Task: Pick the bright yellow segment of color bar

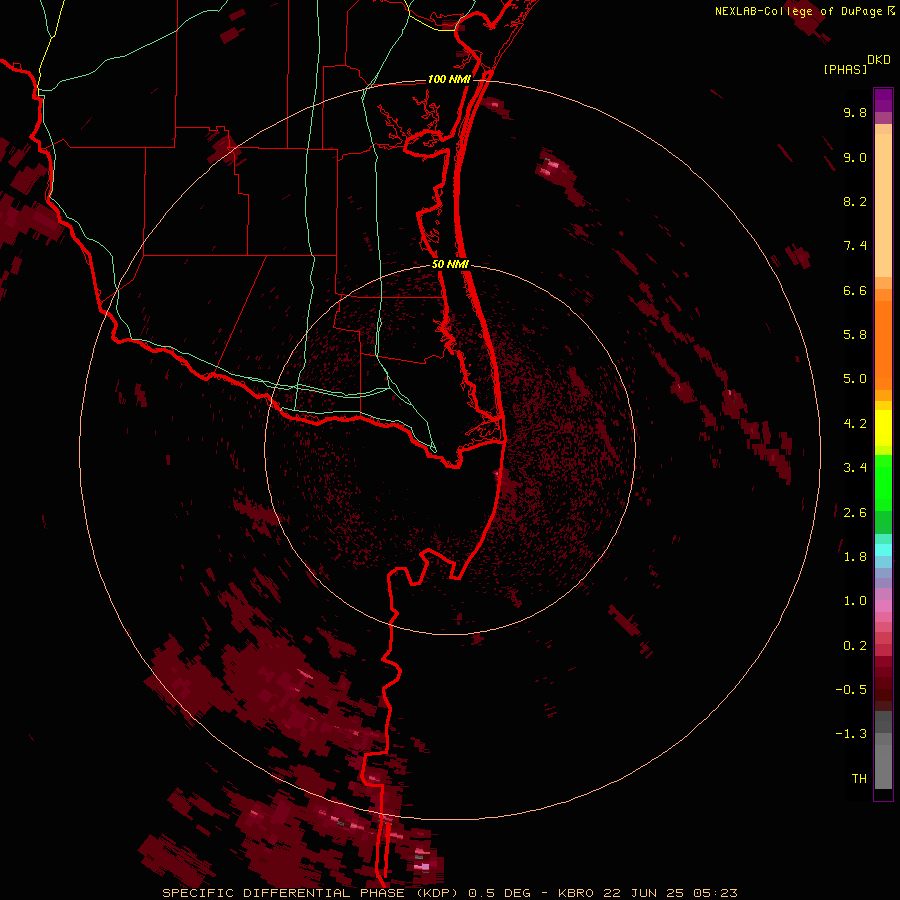Action: [x=883, y=428]
